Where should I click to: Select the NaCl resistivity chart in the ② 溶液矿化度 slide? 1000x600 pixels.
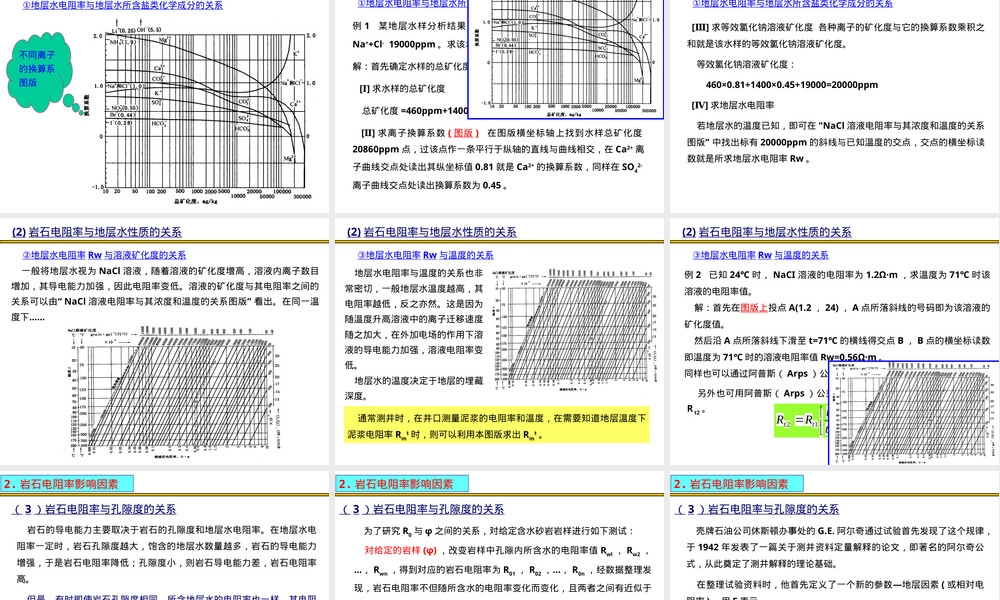[x=175, y=392]
